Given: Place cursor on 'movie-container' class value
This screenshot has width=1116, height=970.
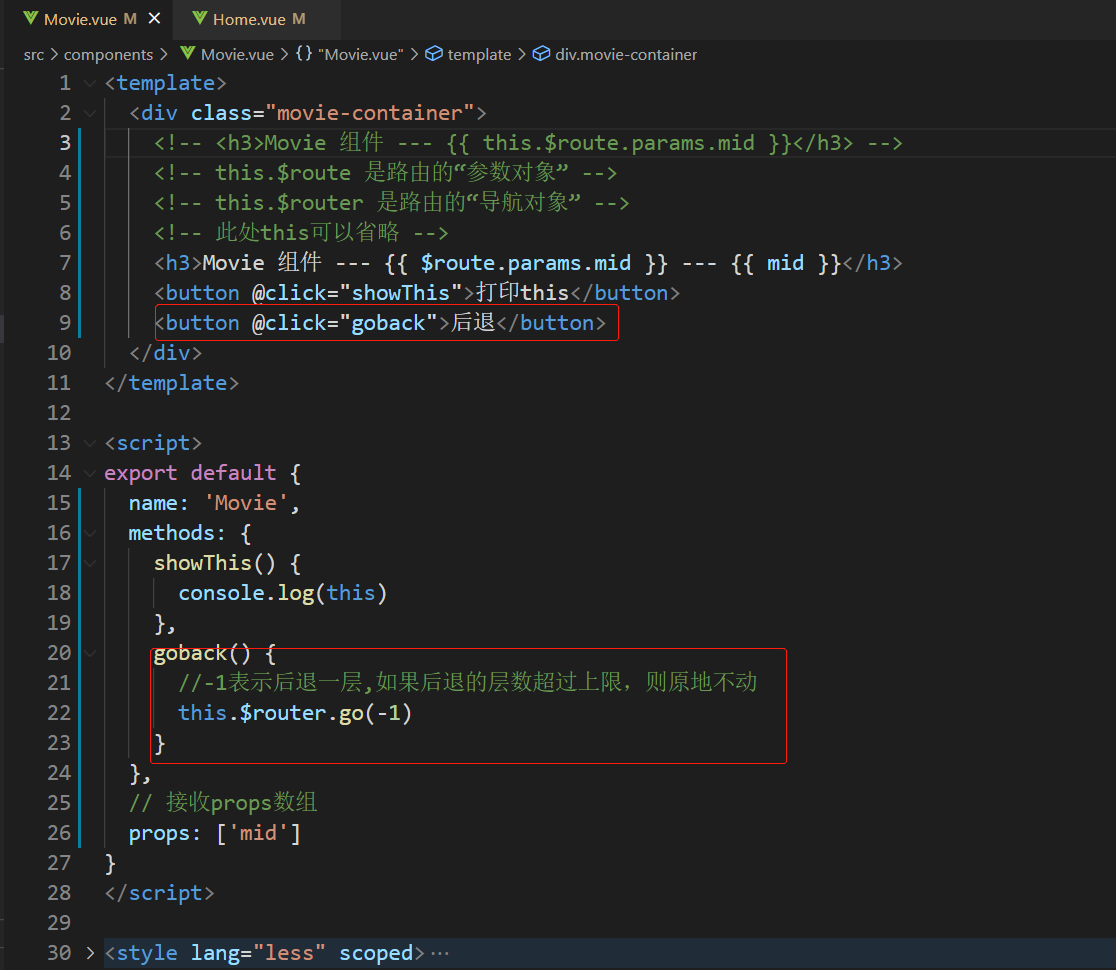Looking at the screenshot, I should [x=369, y=113].
